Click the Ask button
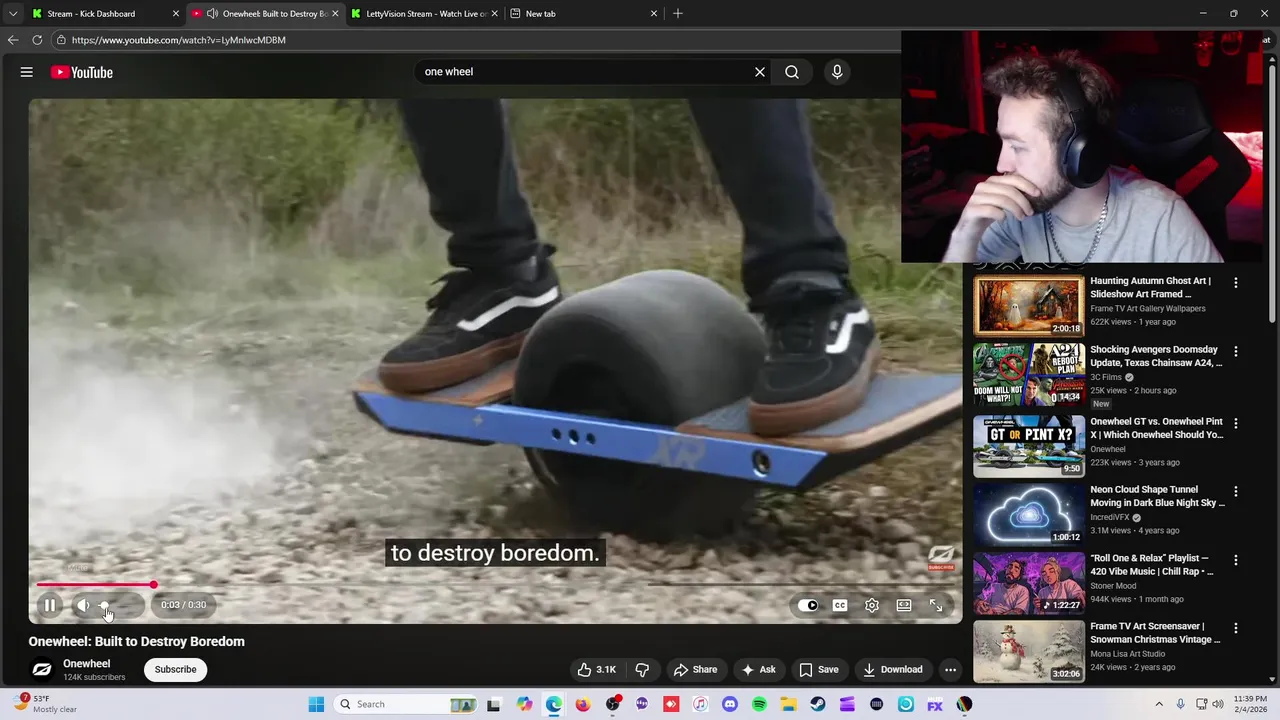The image size is (1280, 720). coord(758,669)
